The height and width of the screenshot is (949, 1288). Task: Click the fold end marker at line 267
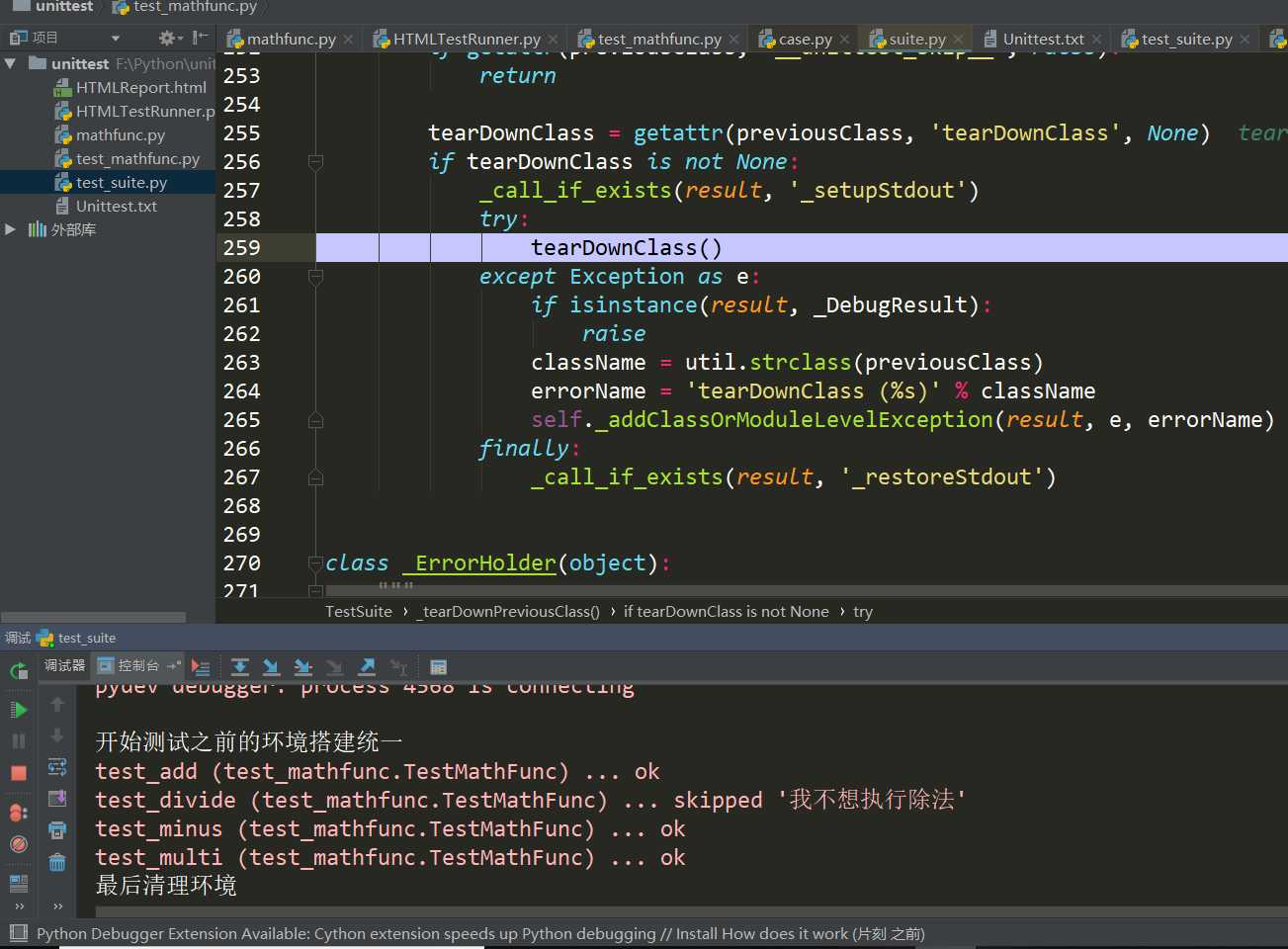(x=315, y=477)
